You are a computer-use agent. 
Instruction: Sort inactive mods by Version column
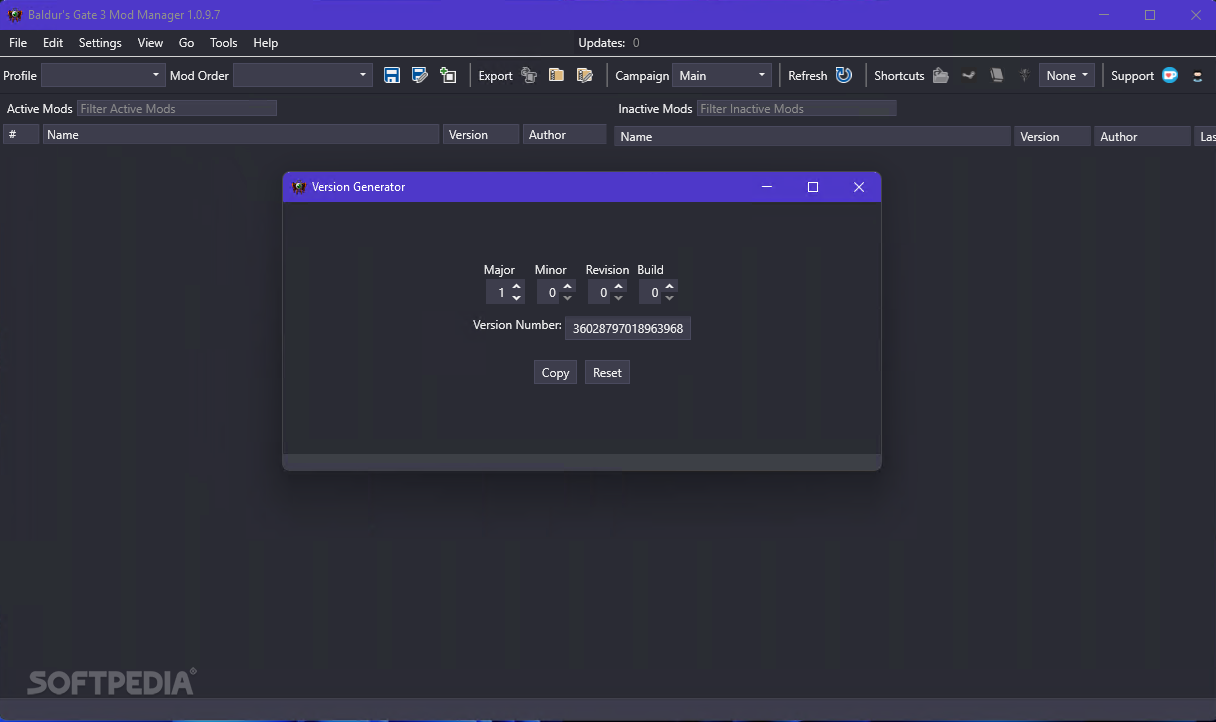tap(1053, 136)
